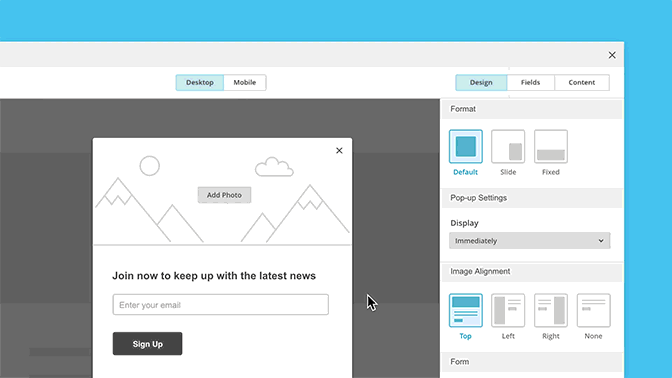Image resolution: width=672 pixels, height=378 pixels.
Task: Pick the Fixed format icon
Action: [551, 147]
